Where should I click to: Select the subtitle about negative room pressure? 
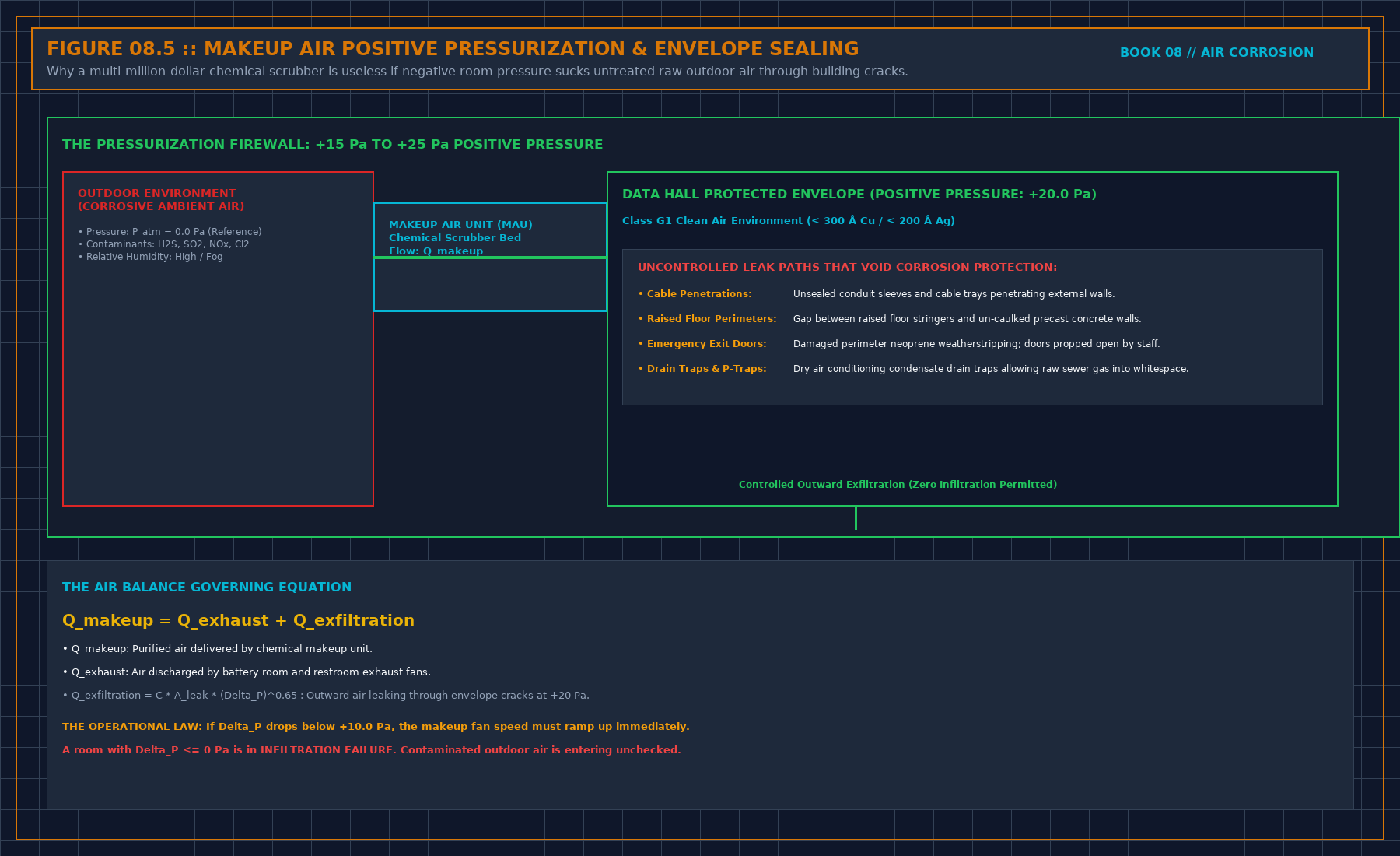pos(477,72)
